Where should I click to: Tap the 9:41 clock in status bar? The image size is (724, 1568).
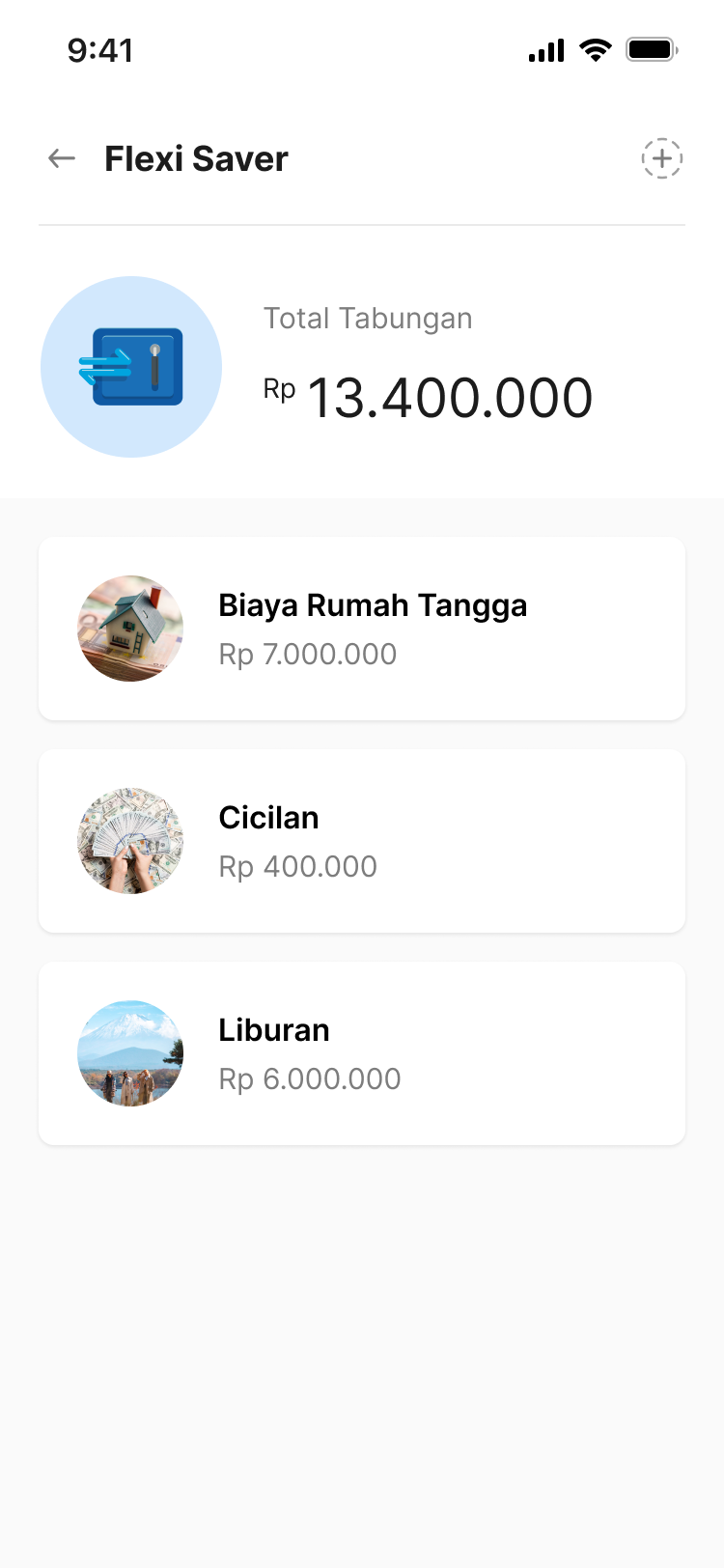coord(100,50)
